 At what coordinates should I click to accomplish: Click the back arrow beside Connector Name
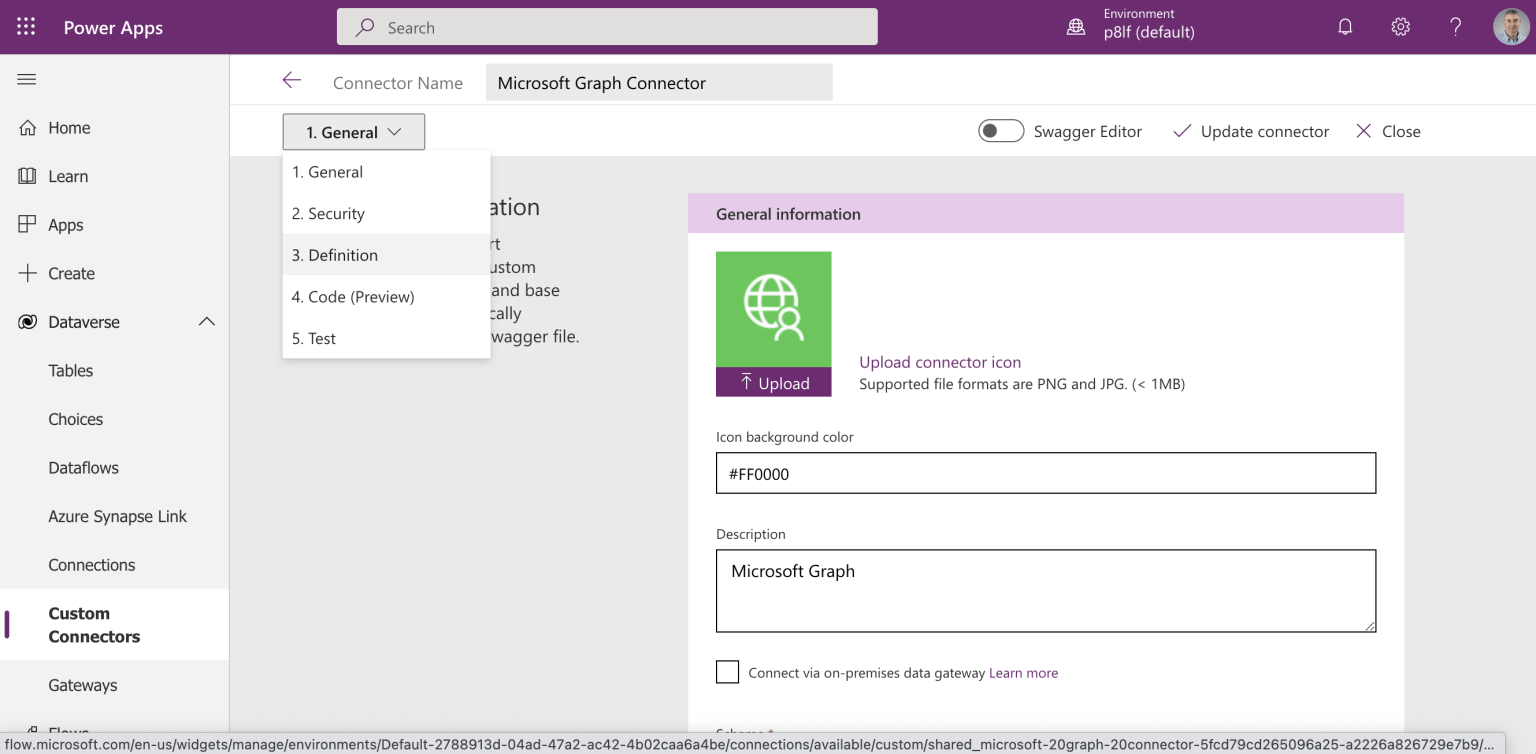pyautogui.click(x=291, y=81)
